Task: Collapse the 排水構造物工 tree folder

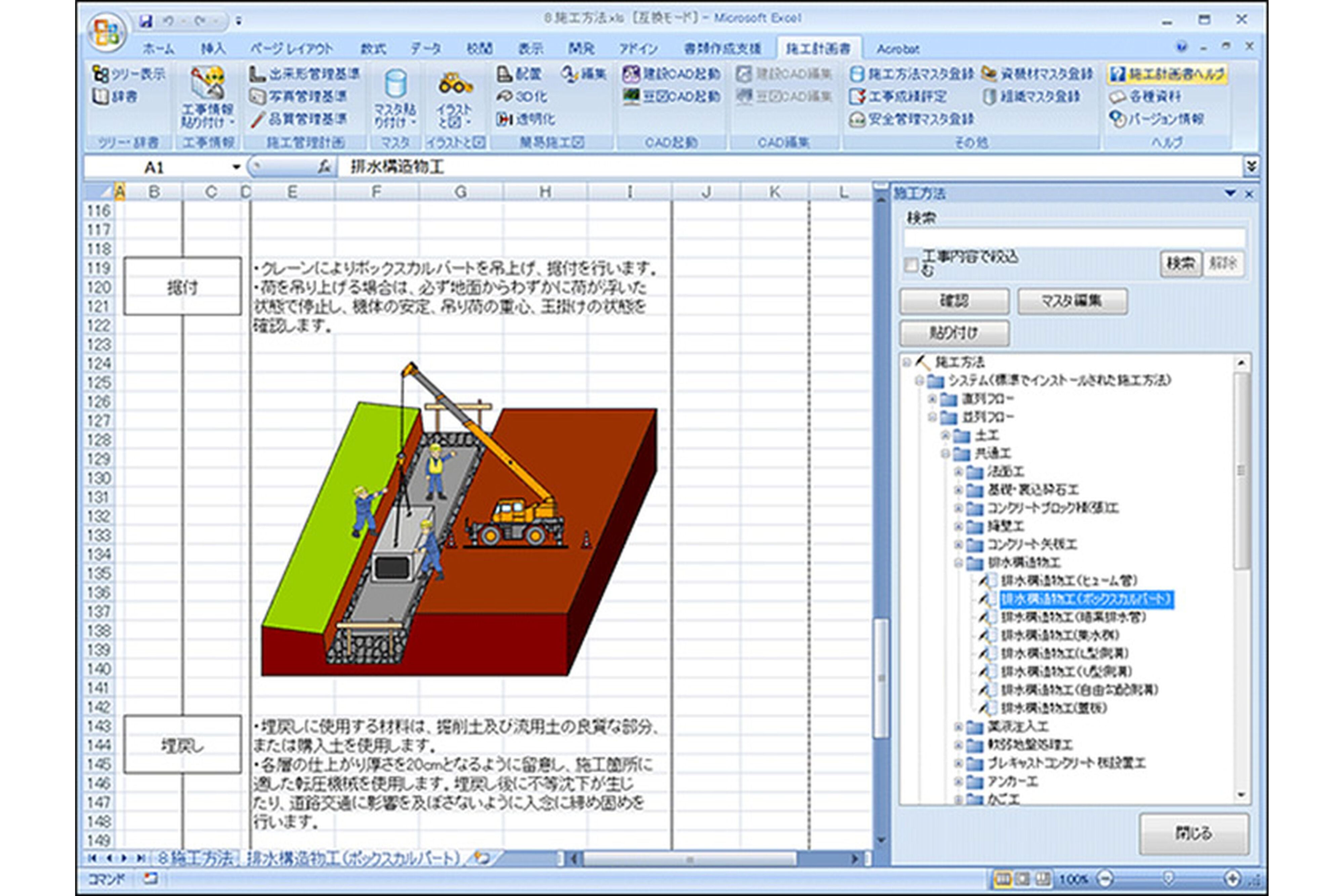Action: point(959,564)
